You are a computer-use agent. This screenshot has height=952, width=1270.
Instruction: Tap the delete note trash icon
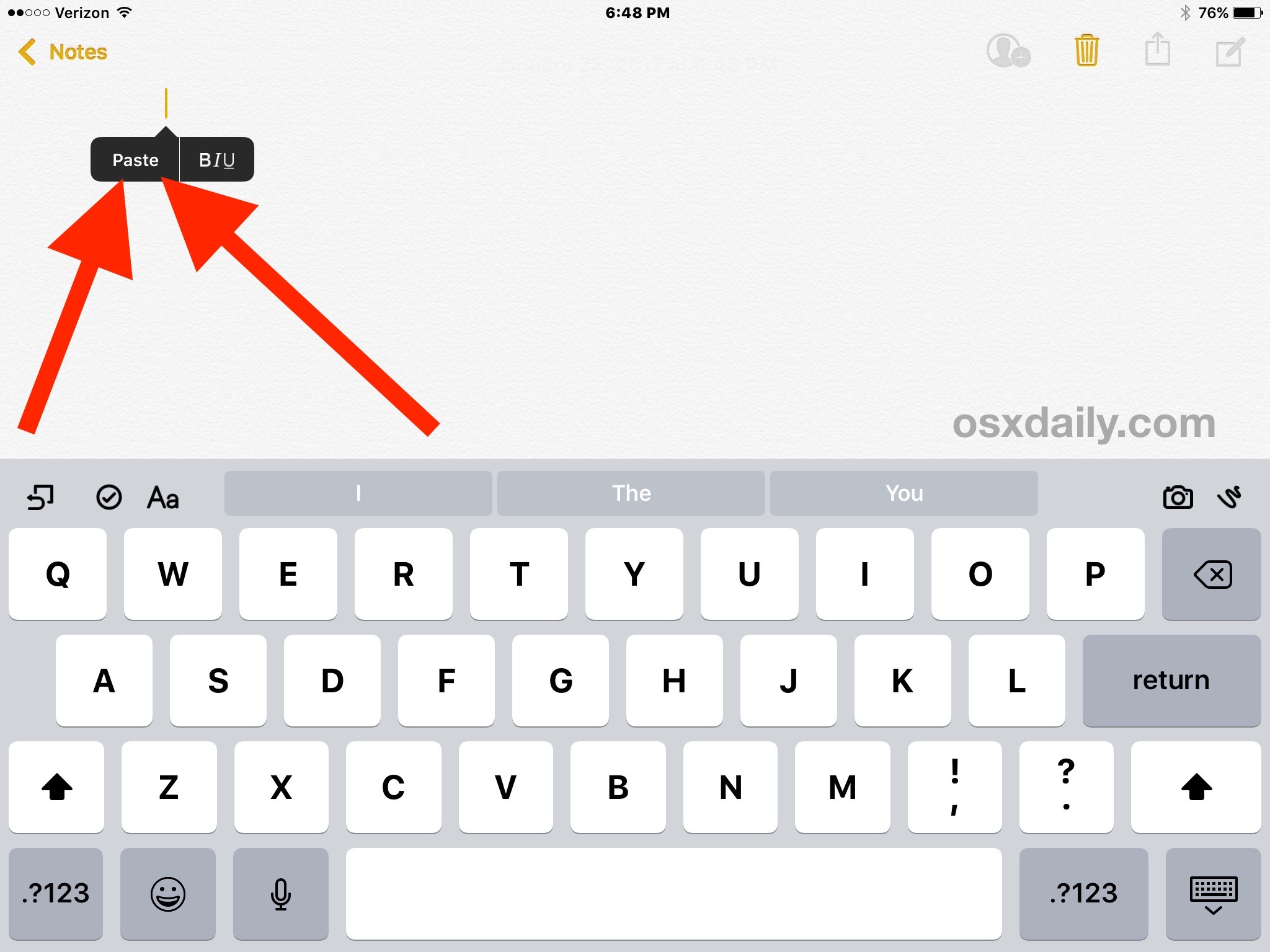[1085, 50]
